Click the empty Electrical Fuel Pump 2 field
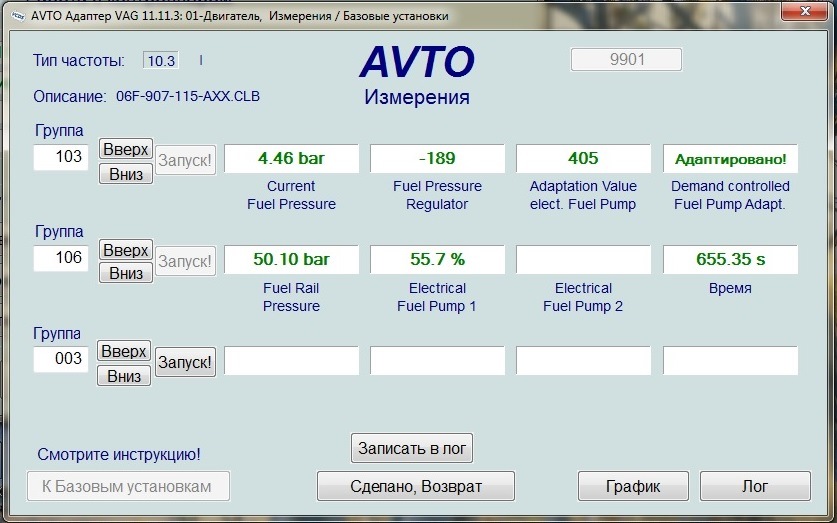The image size is (837, 523). [583, 259]
